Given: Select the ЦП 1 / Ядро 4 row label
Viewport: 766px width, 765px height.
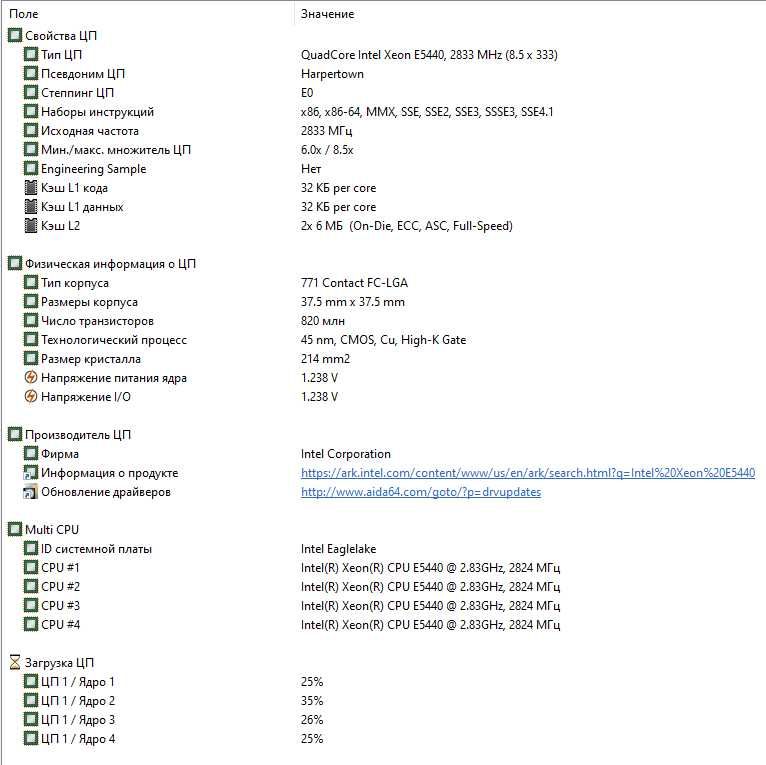Looking at the screenshot, I should [x=78, y=739].
